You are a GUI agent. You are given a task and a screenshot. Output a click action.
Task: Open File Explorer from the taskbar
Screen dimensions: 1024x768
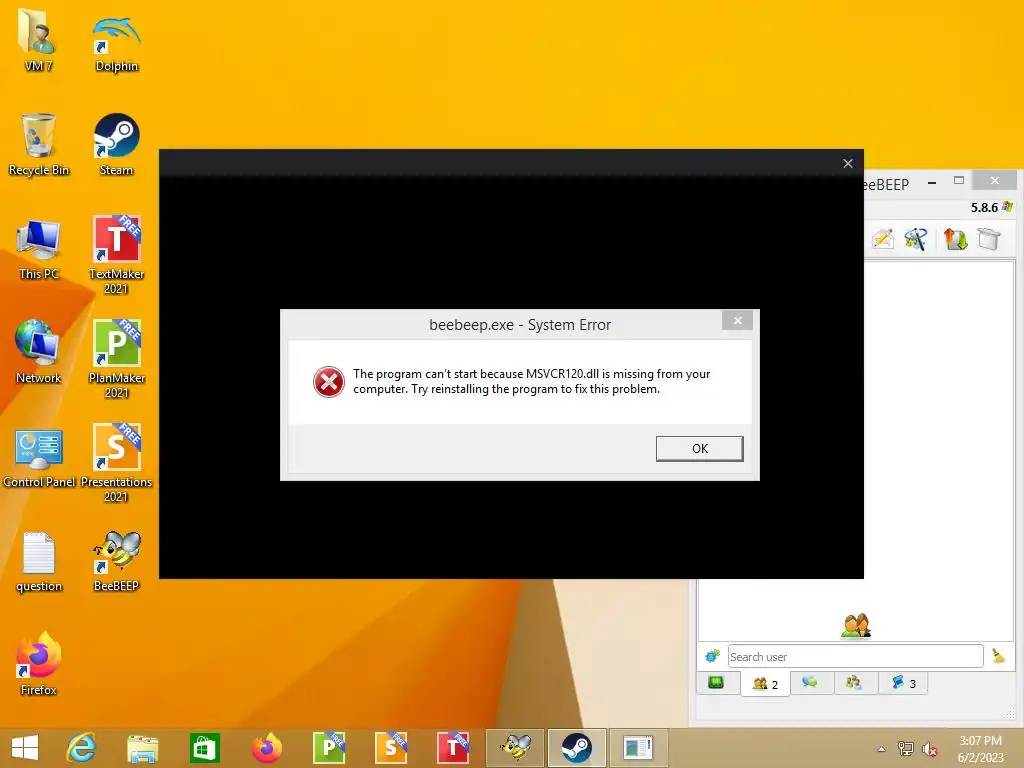point(142,748)
